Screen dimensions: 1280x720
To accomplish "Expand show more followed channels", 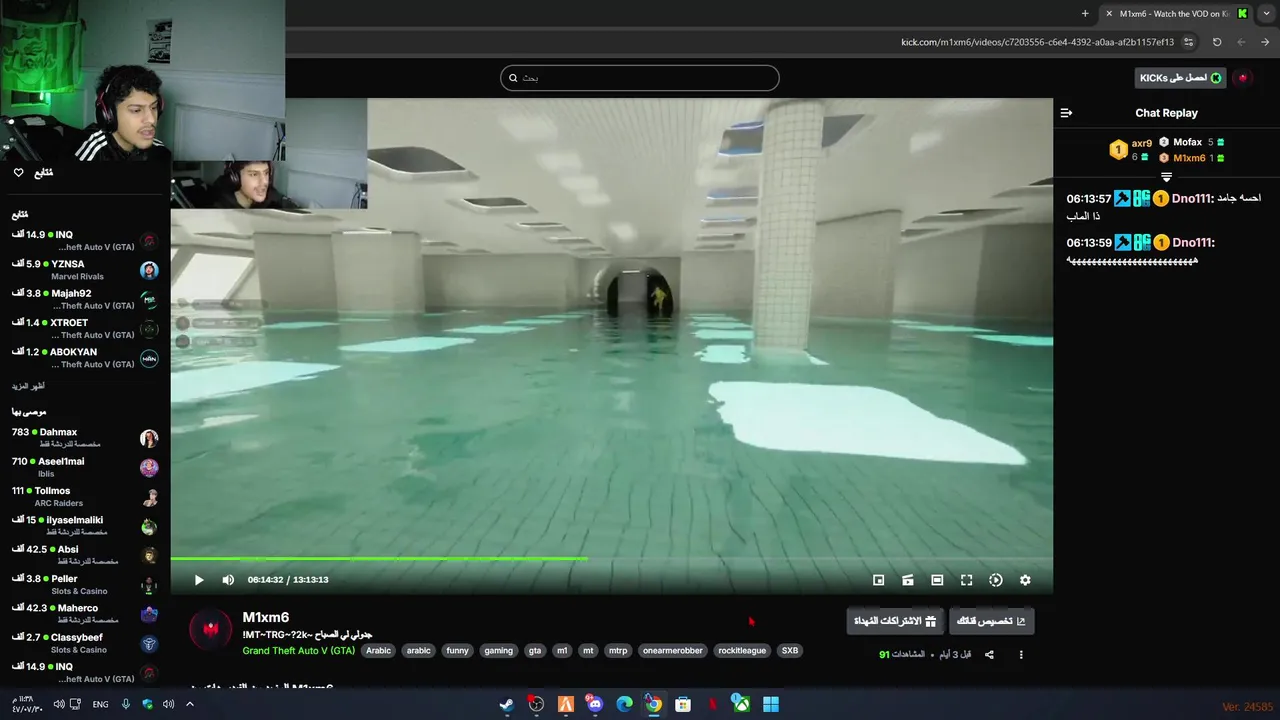I will (28, 386).
